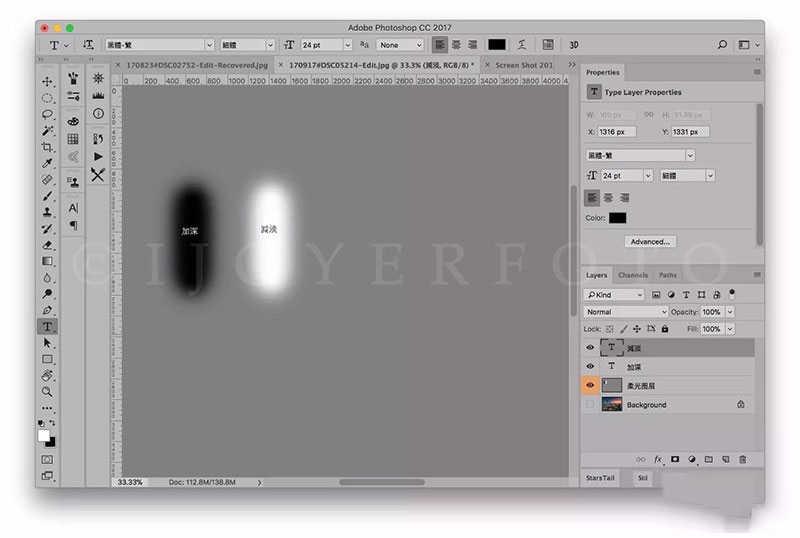
Task: Open the 24 pt size dropdown in options bar
Action: tap(347, 45)
